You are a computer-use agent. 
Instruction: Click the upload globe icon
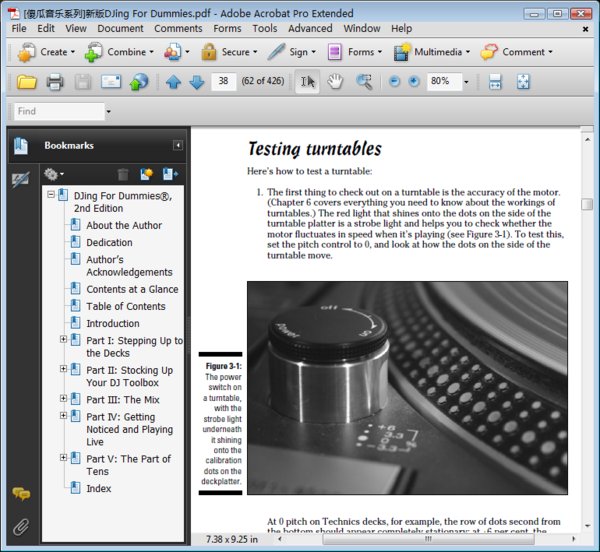coord(139,81)
